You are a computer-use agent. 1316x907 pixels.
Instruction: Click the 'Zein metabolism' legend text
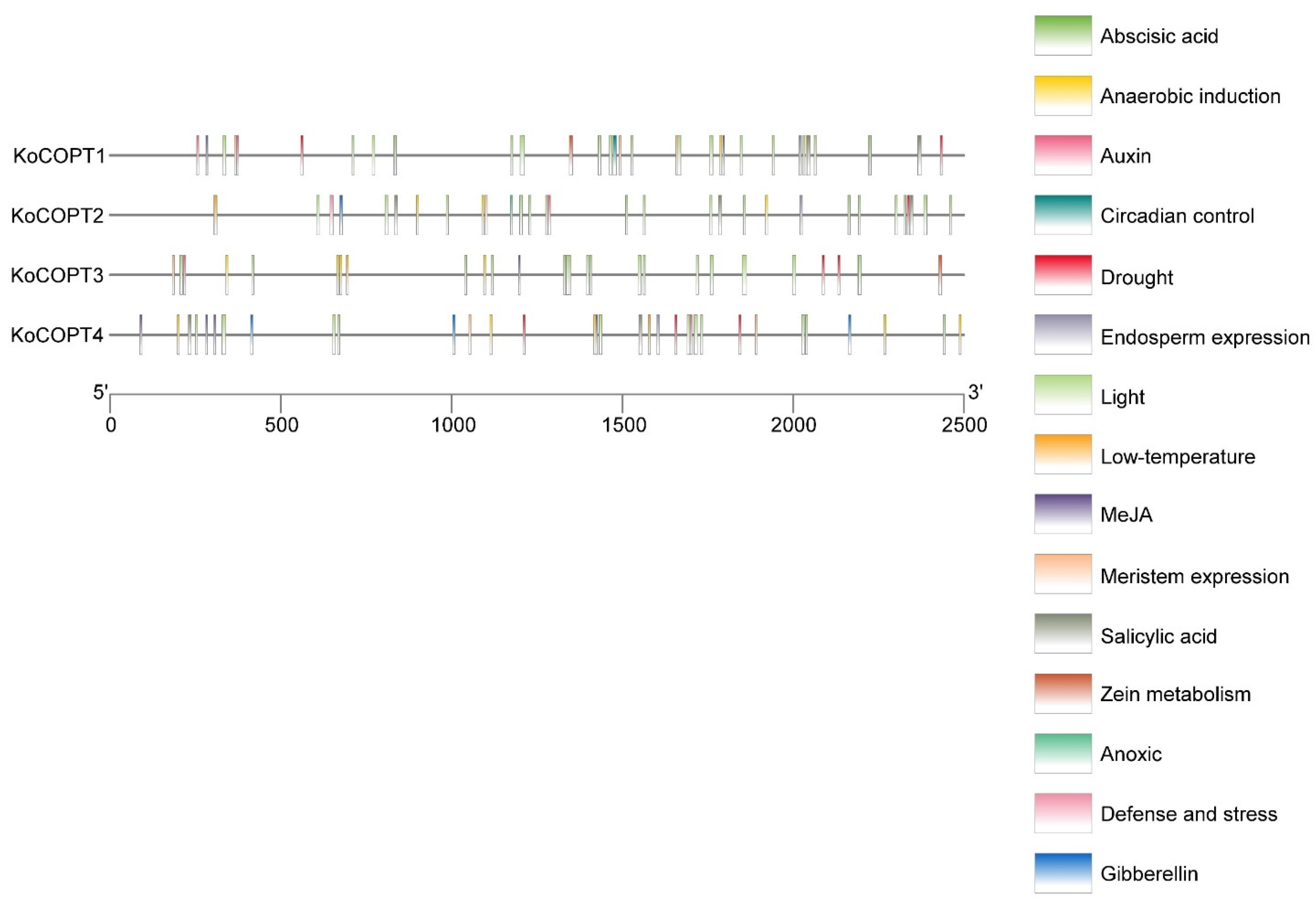pyautogui.click(x=1175, y=694)
